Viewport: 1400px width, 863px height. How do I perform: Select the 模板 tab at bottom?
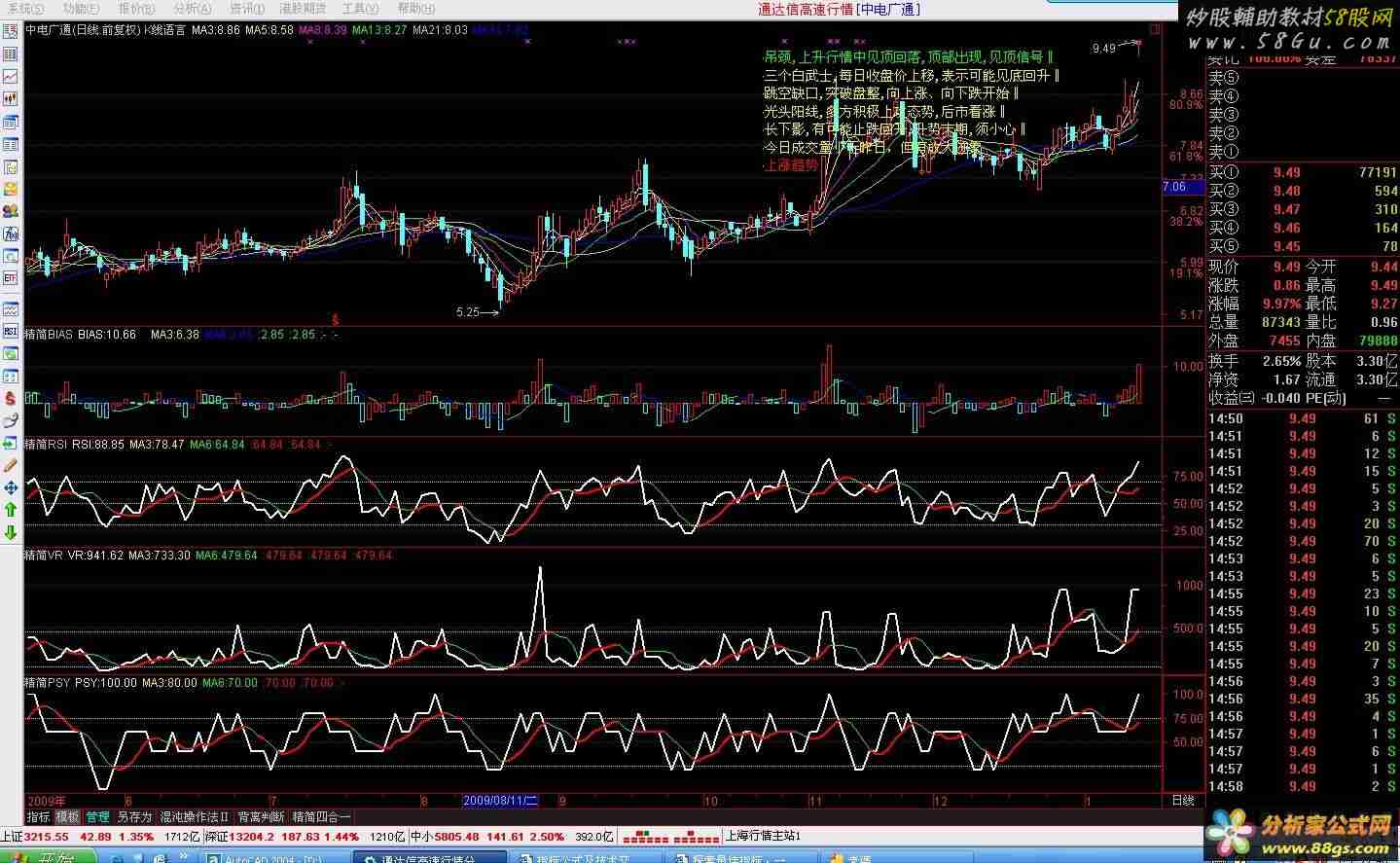tap(68, 817)
